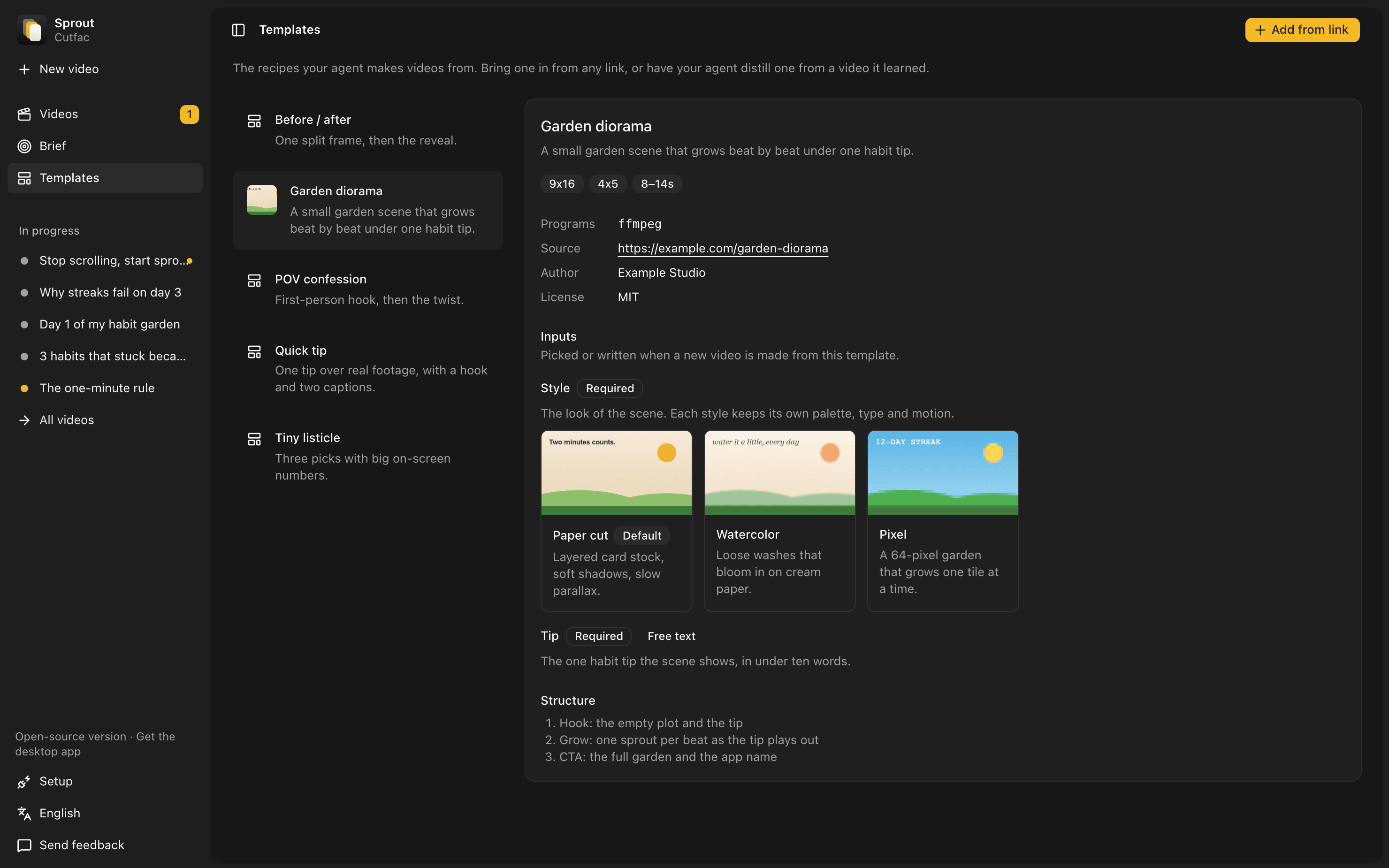
Task: Click the English language option
Action: 105,814
